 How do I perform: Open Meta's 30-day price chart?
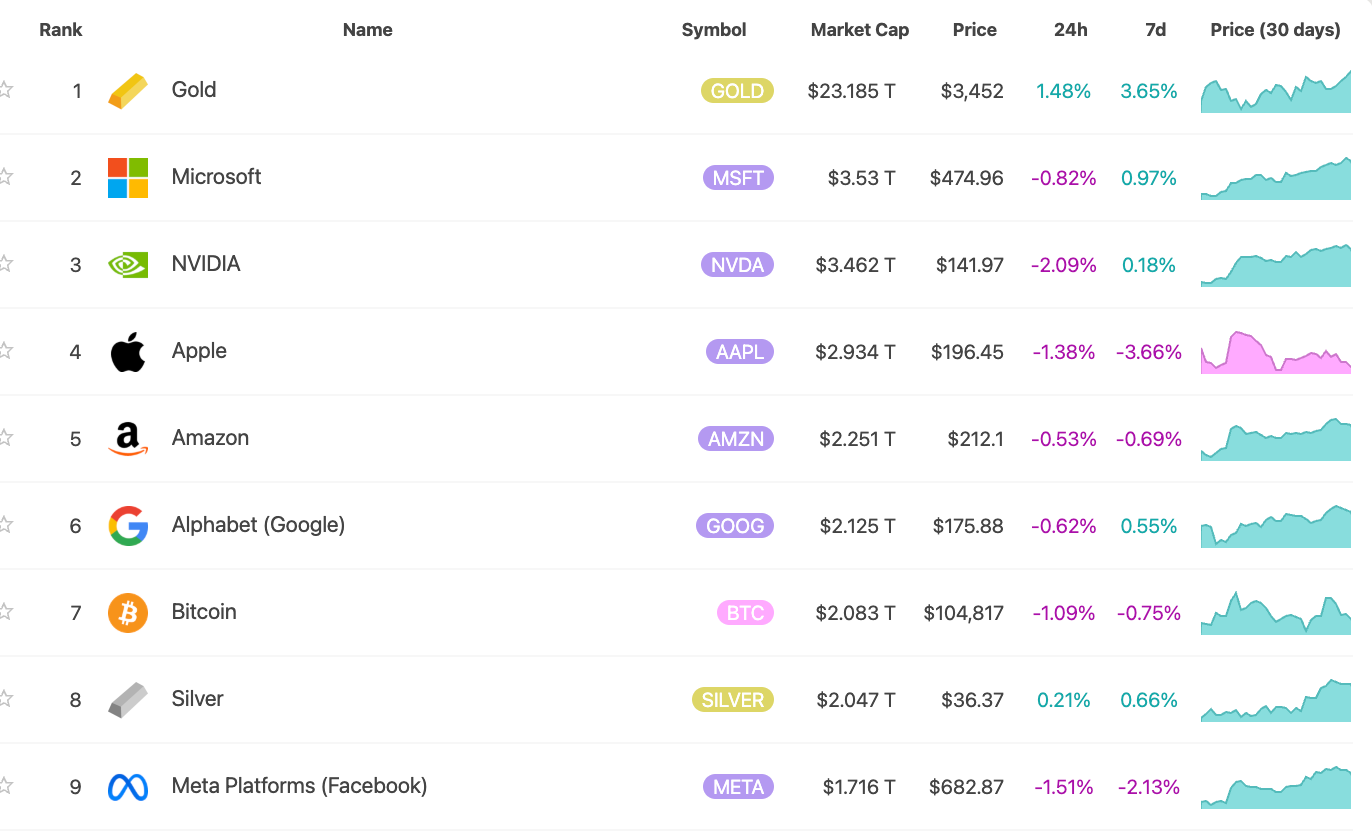tap(1276, 787)
